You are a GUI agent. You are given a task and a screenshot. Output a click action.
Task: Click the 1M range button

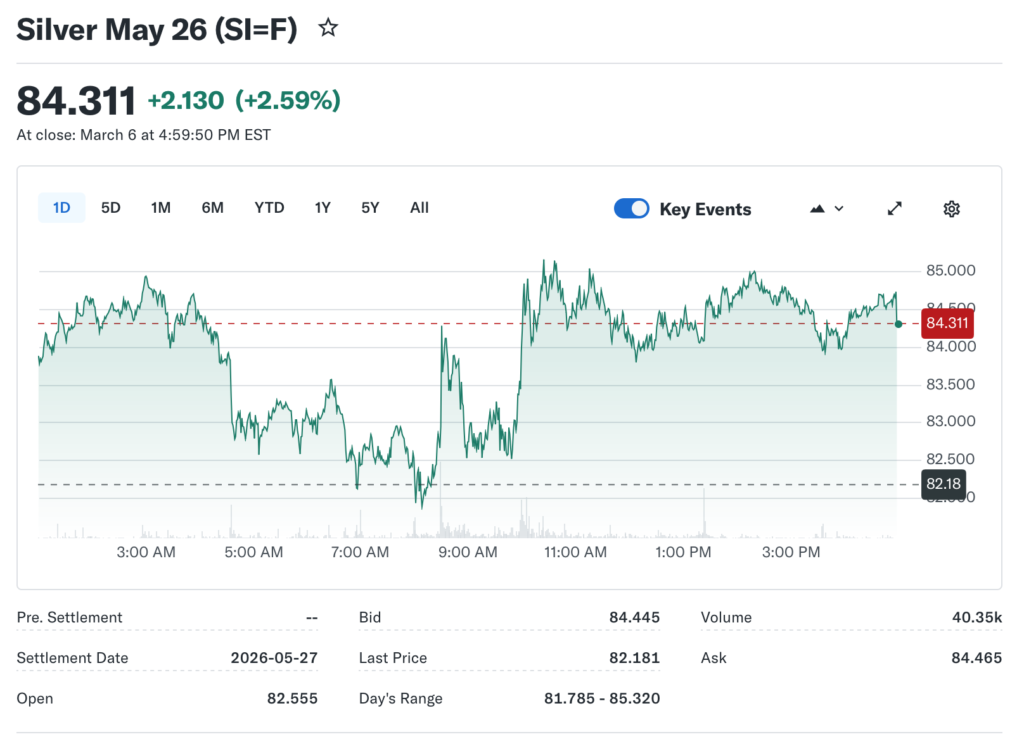[x=161, y=207]
